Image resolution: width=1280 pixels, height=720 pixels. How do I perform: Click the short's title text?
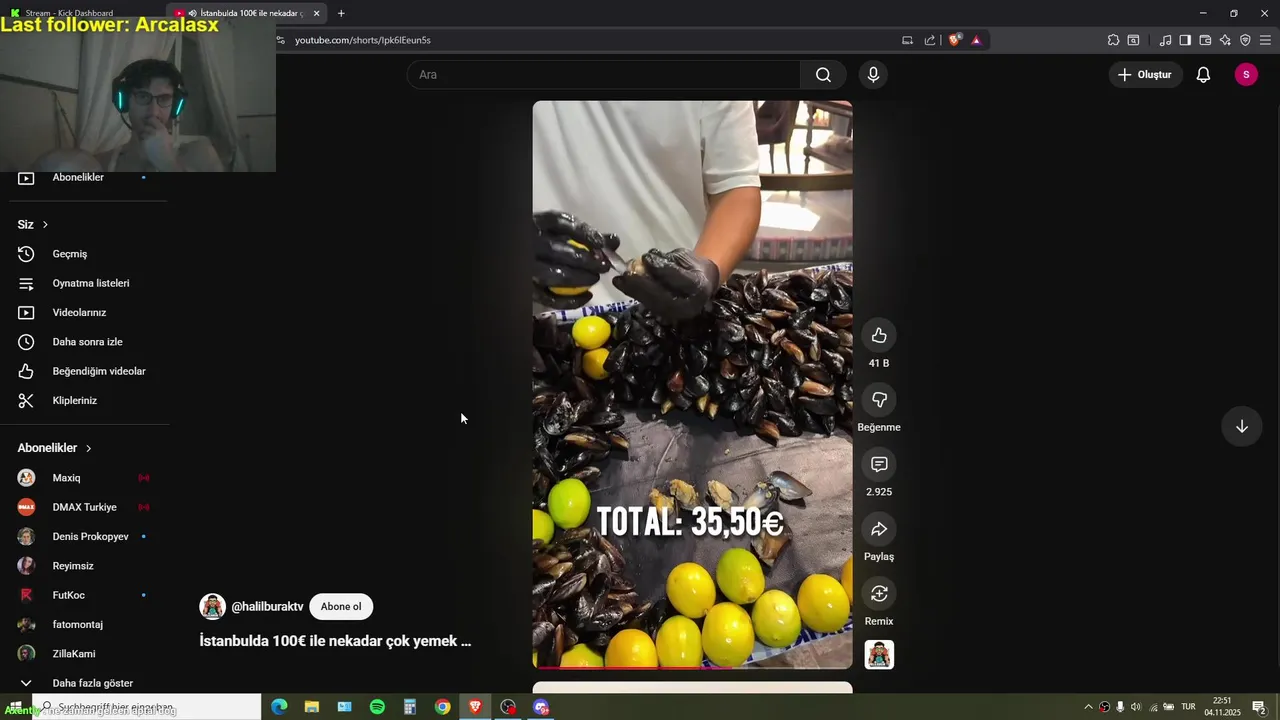click(x=335, y=641)
